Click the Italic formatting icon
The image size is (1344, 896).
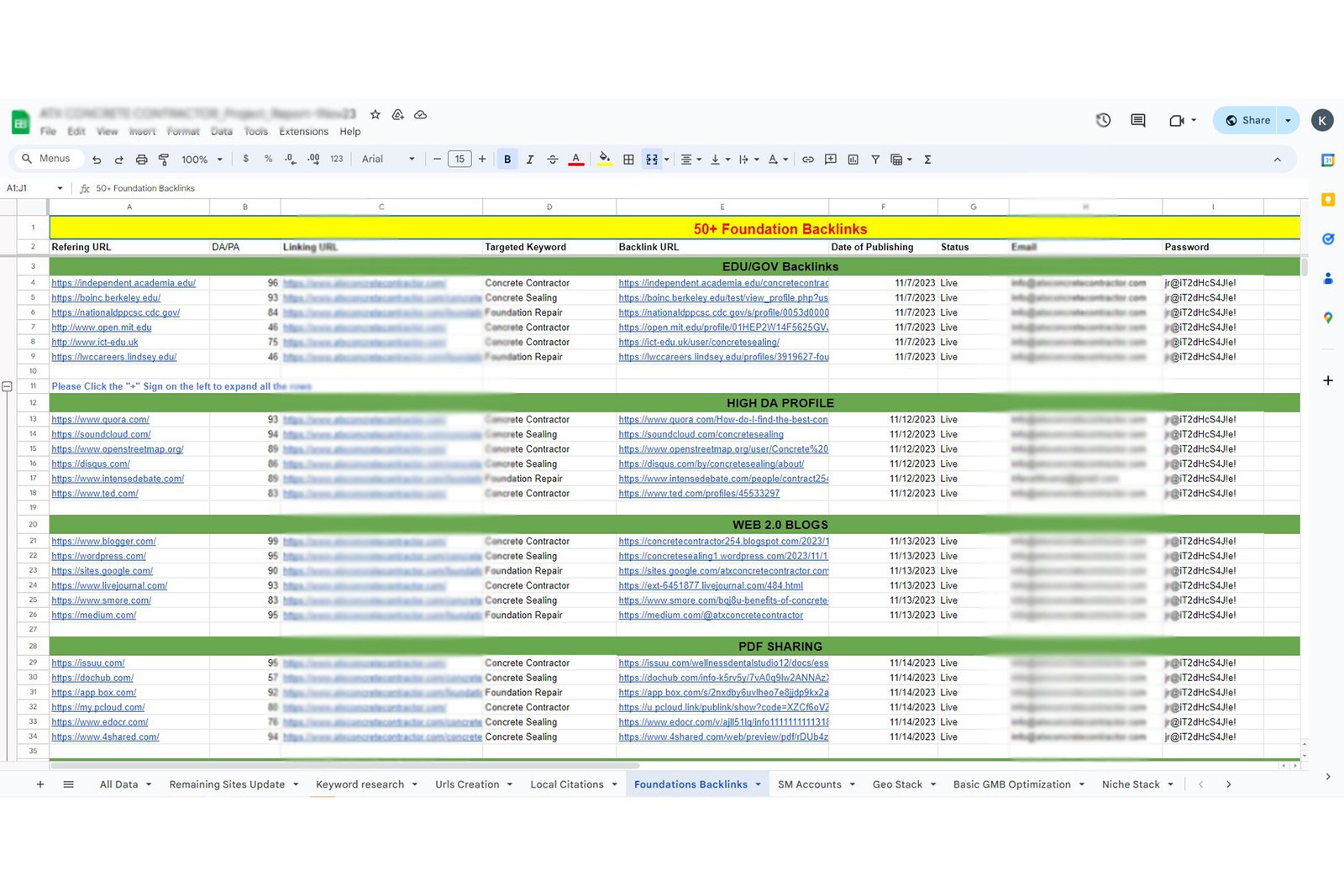(x=530, y=160)
